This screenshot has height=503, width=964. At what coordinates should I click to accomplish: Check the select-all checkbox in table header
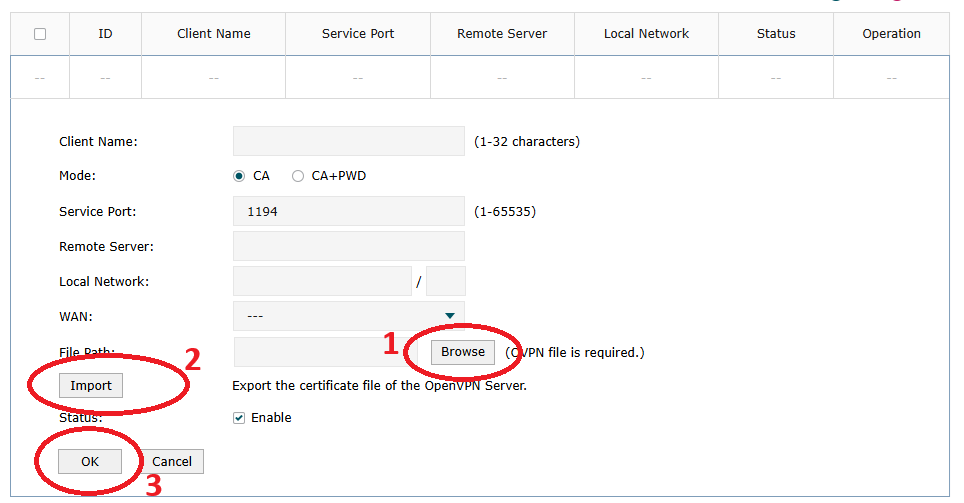(40, 34)
